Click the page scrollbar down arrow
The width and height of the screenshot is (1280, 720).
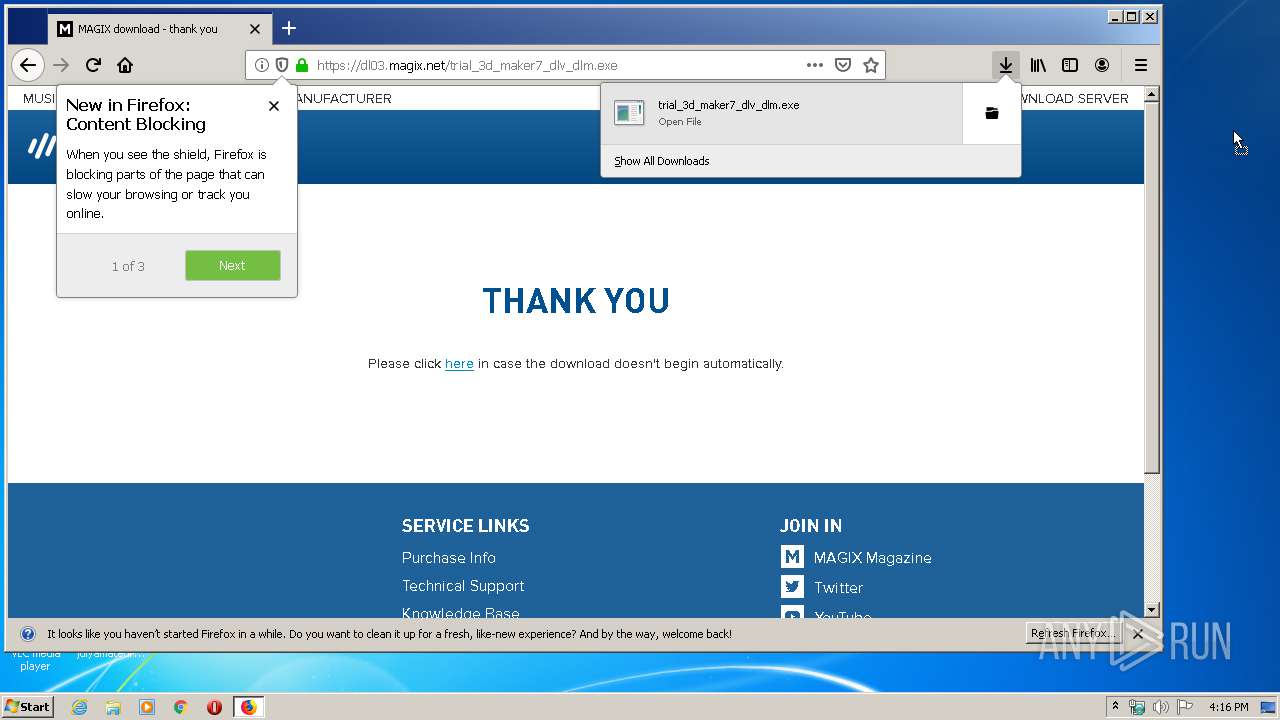[1152, 610]
